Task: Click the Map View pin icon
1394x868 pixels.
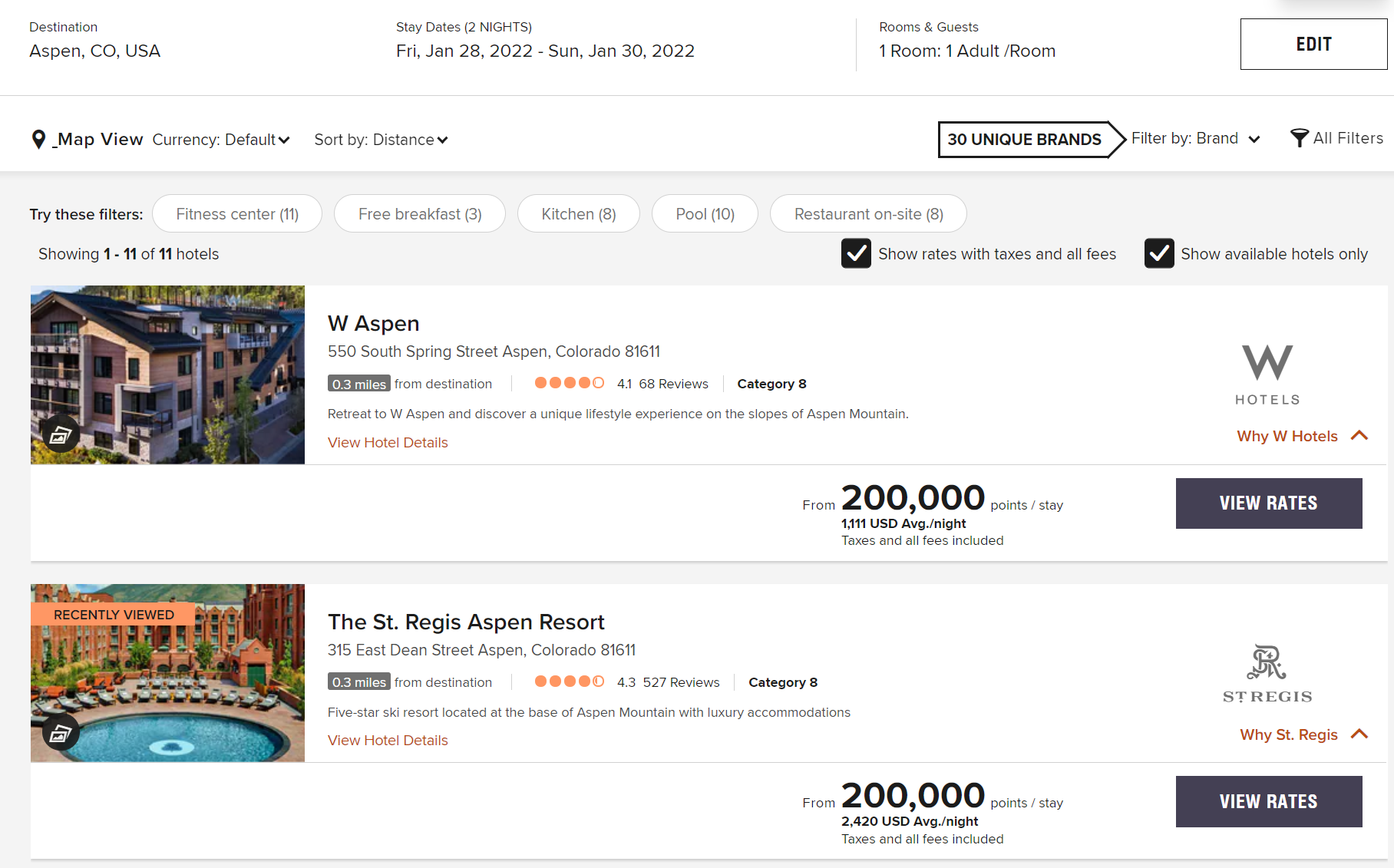Action: tap(38, 140)
